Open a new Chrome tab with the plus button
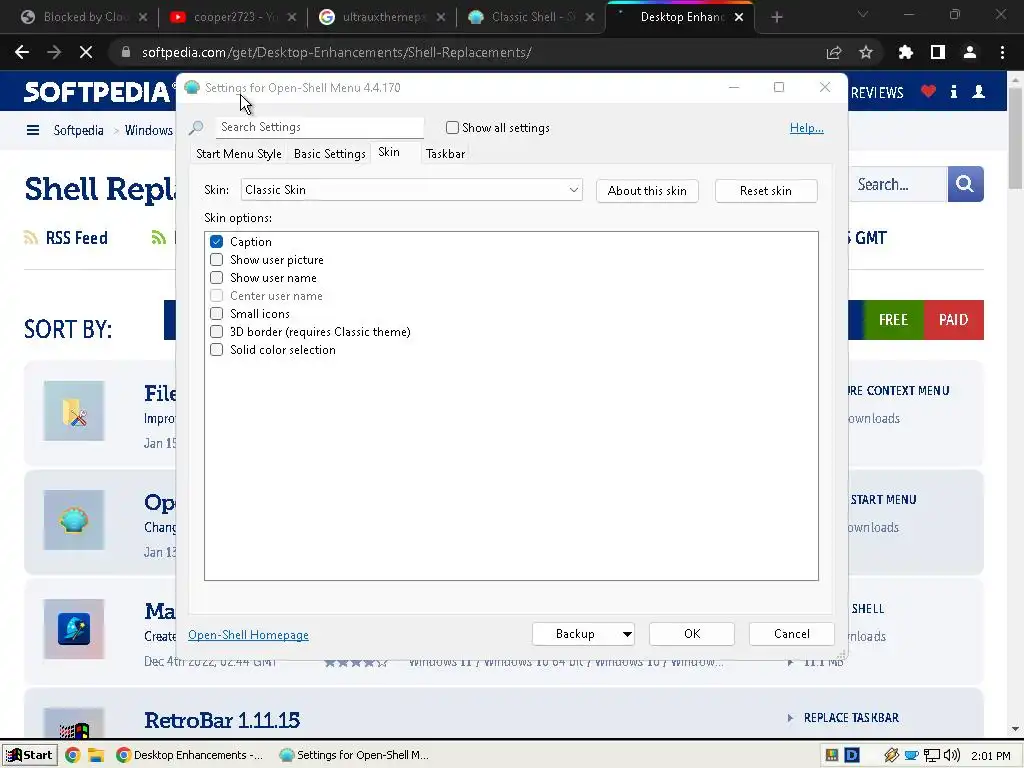This screenshot has width=1024, height=768. click(776, 17)
